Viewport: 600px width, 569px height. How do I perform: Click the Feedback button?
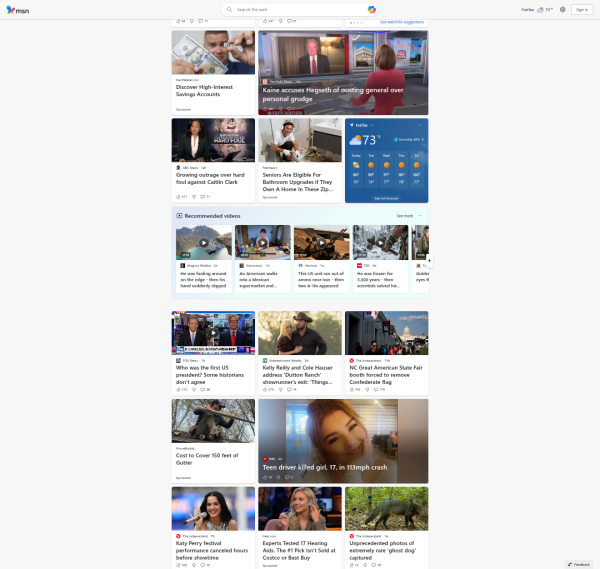pyautogui.click(x=579, y=564)
